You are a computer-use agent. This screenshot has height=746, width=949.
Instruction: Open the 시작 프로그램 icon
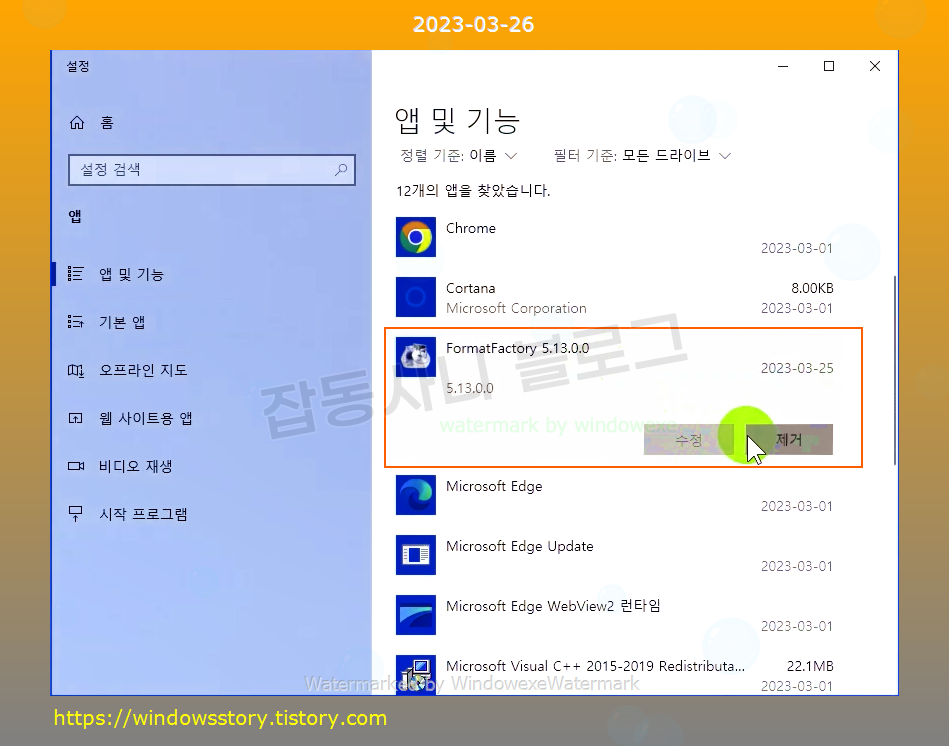pyautogui.click(x=76, y=514)
